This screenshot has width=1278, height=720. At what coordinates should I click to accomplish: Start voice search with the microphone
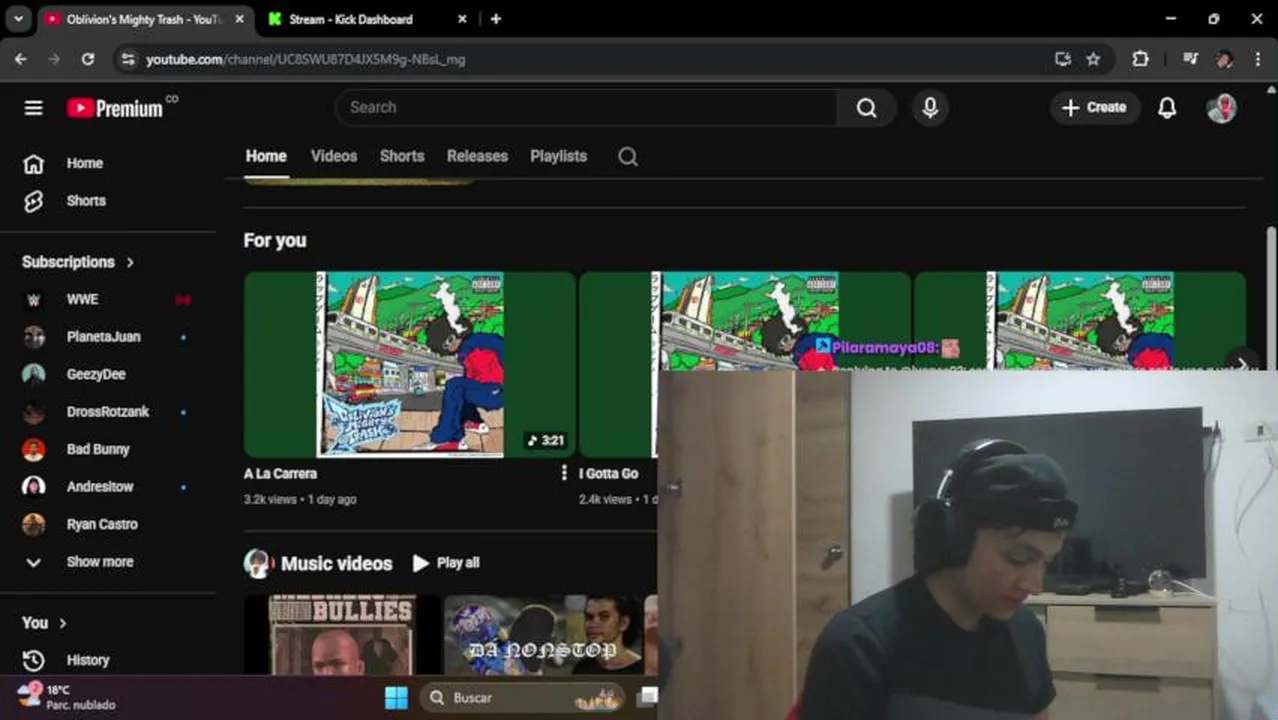[x=930, y=108]
